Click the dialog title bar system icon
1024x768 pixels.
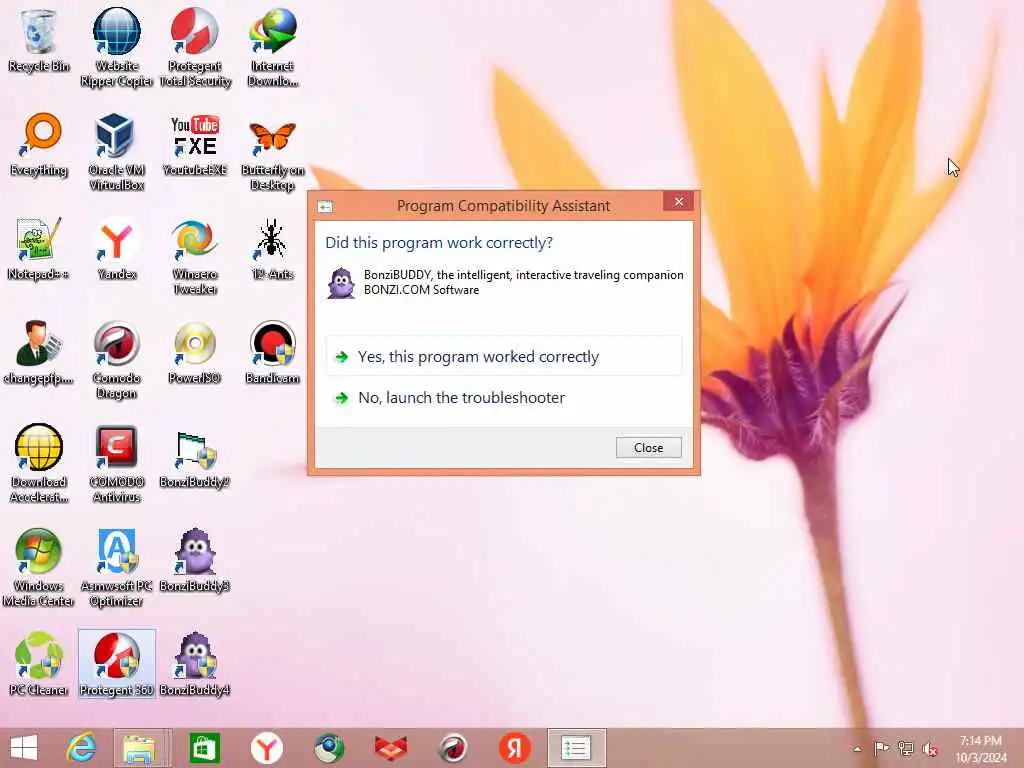325,206
